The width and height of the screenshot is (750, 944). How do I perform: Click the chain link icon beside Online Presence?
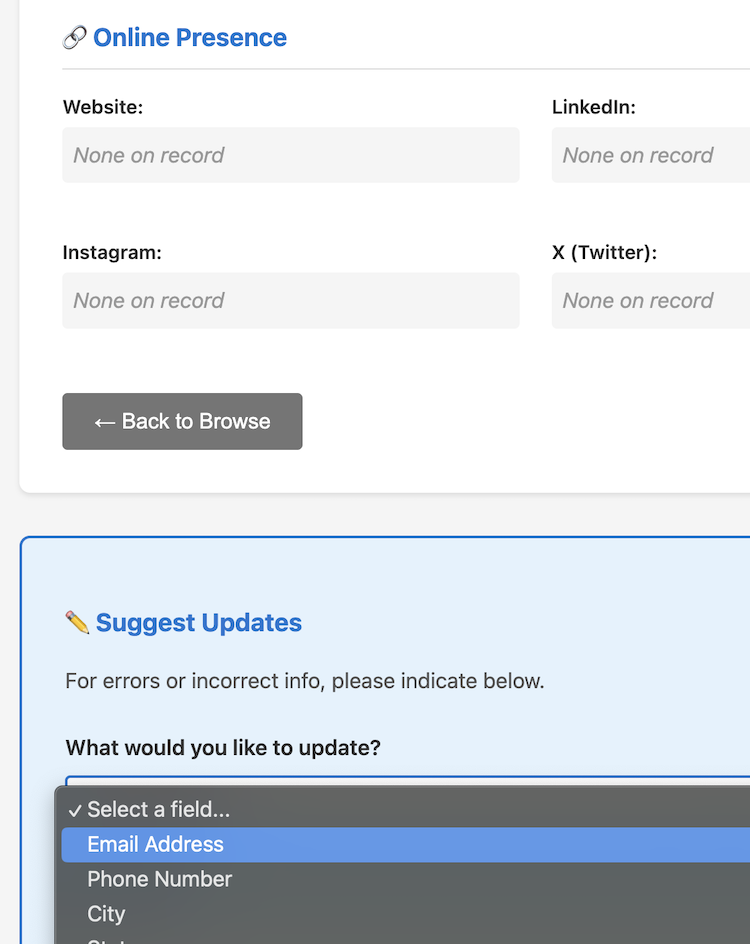point(74,38)
